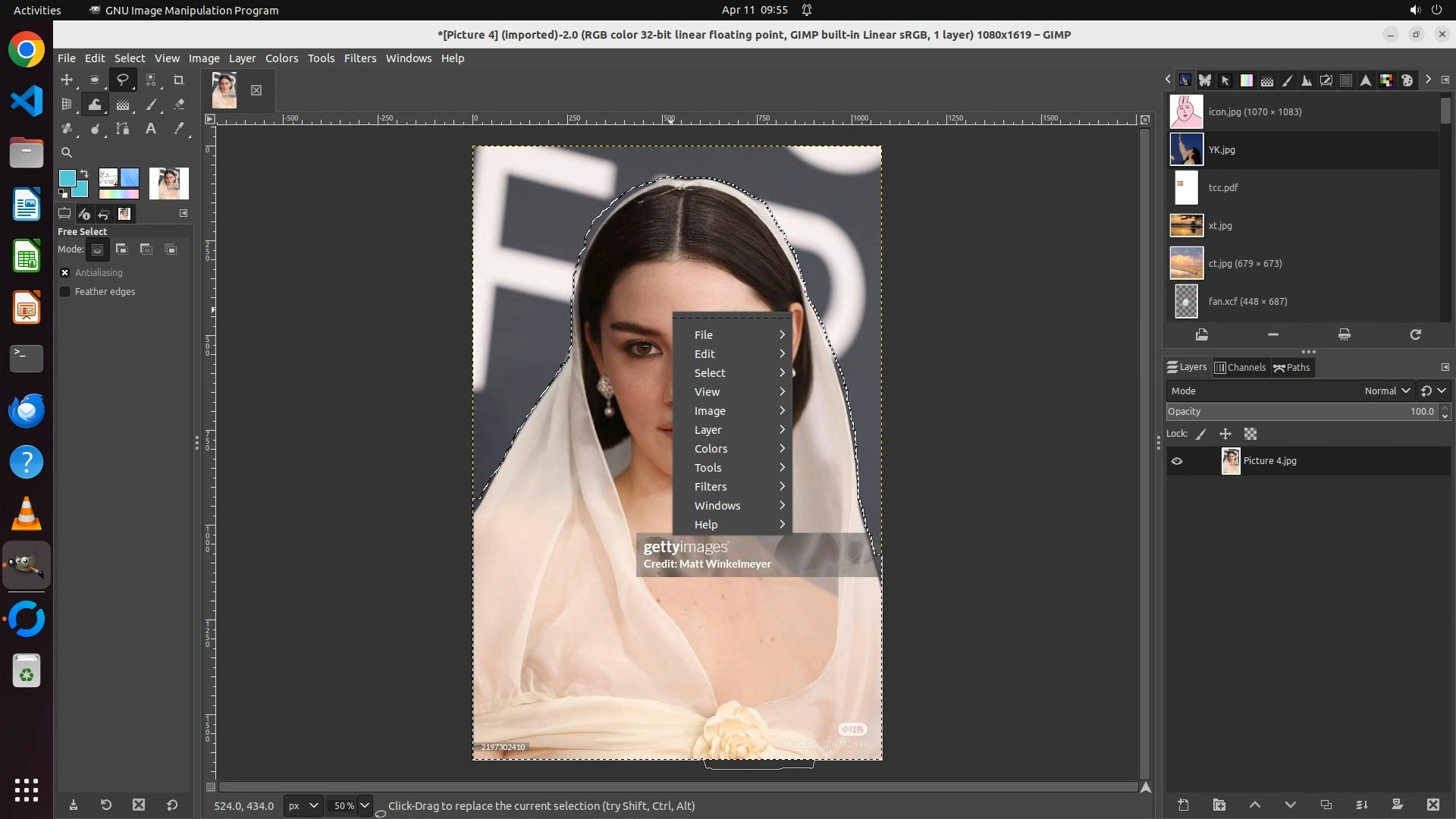This screenshot has height=819, width=1456.
Task: Disable the Antialiasing checkbox
Action: tap(65, 273)
